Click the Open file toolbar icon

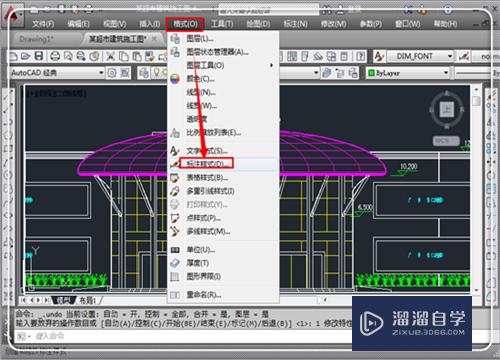click(26, 56)
